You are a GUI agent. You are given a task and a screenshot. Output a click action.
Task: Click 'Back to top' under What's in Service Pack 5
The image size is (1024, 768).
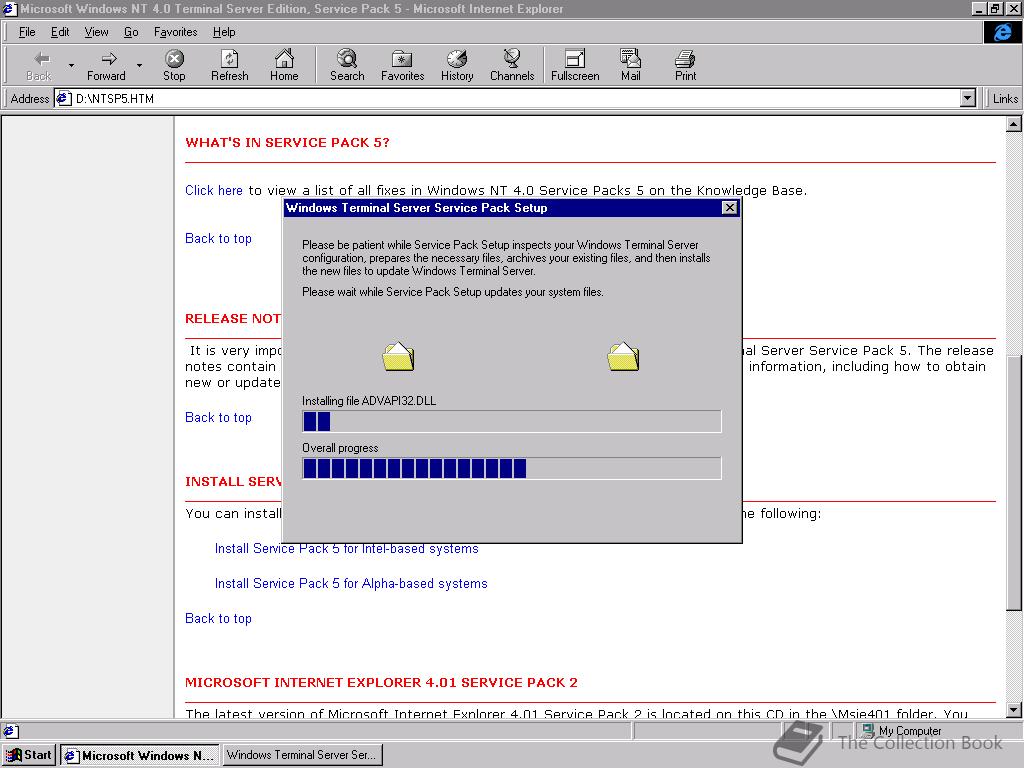pyautogui.click(x=218, y=238)
